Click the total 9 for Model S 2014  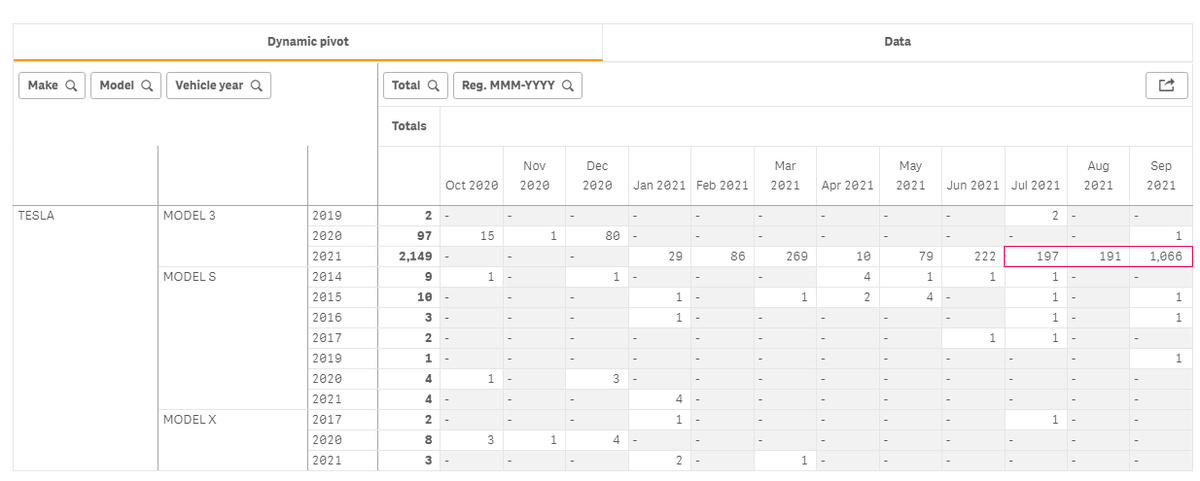[409, 276]
